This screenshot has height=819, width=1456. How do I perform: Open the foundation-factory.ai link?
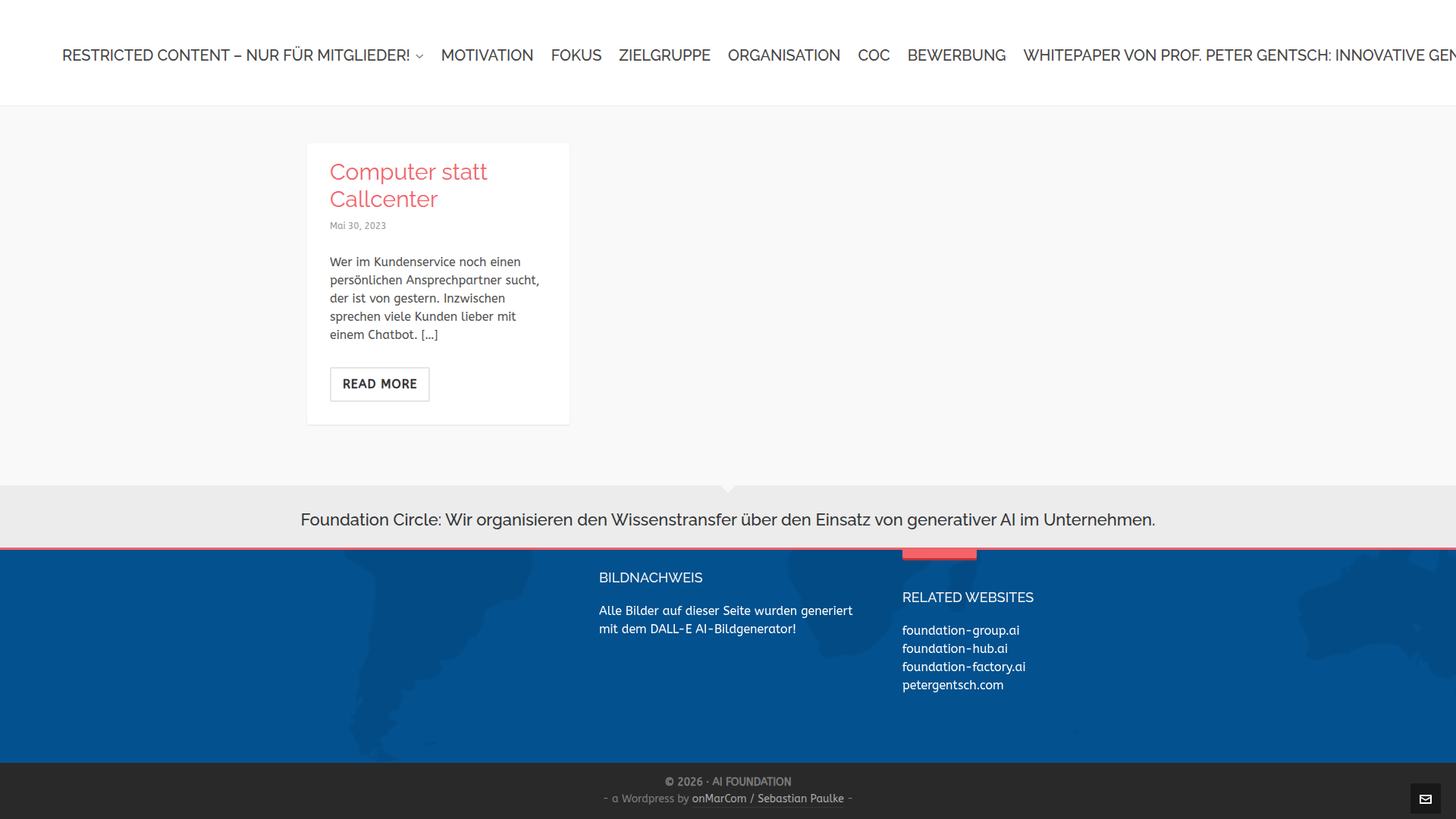[964, 667]
